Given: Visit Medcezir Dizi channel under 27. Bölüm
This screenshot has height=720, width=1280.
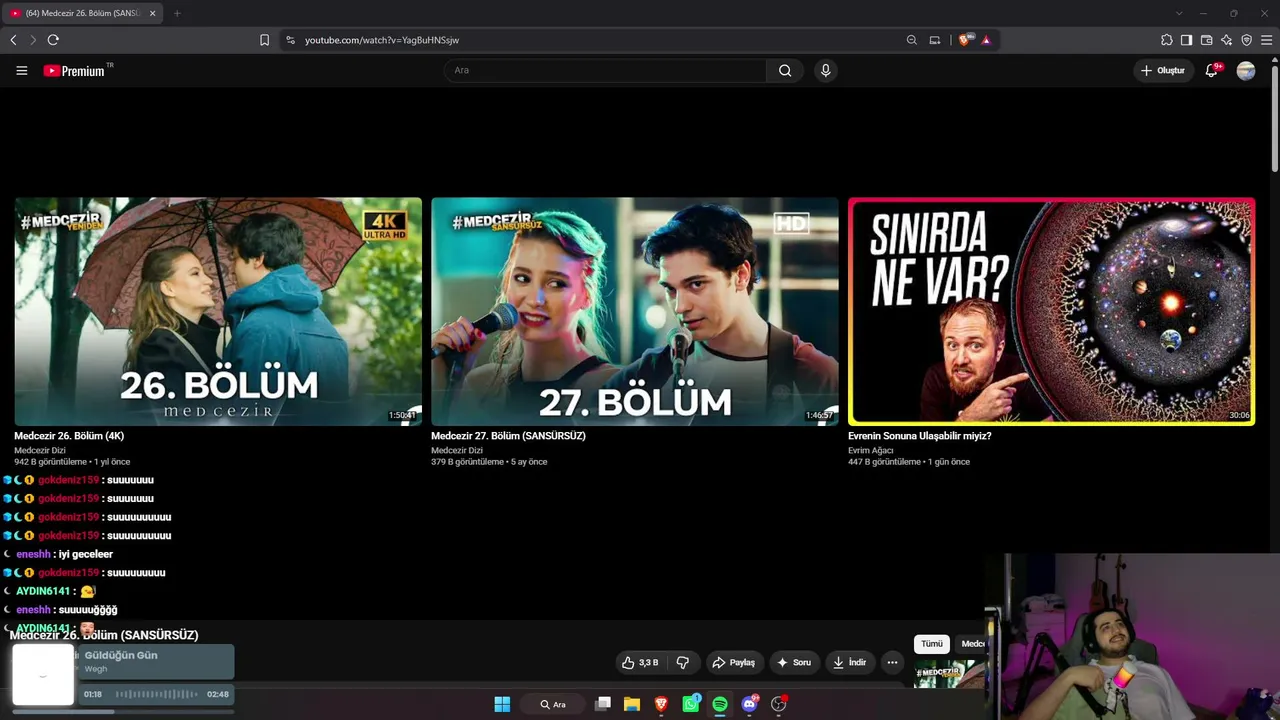Looking at the screenshot, I should 457,450.
